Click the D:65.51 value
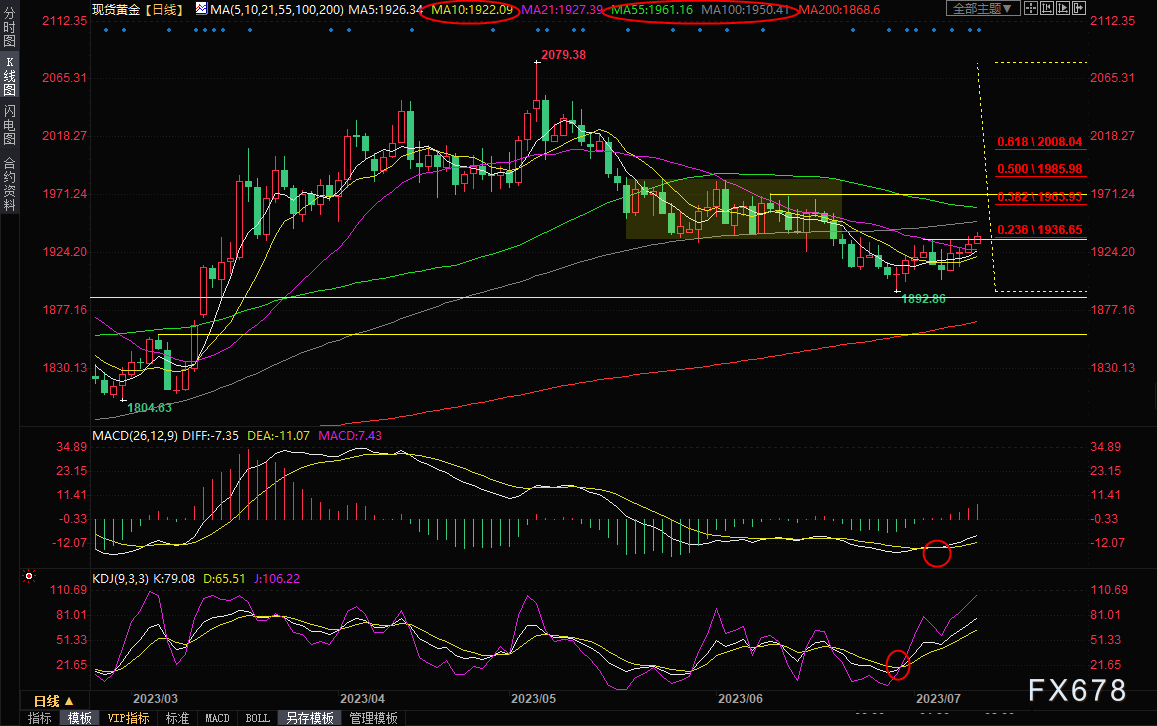Image resolution: width=1157 pixels, height=726 pixels. (x=224, y=578)
